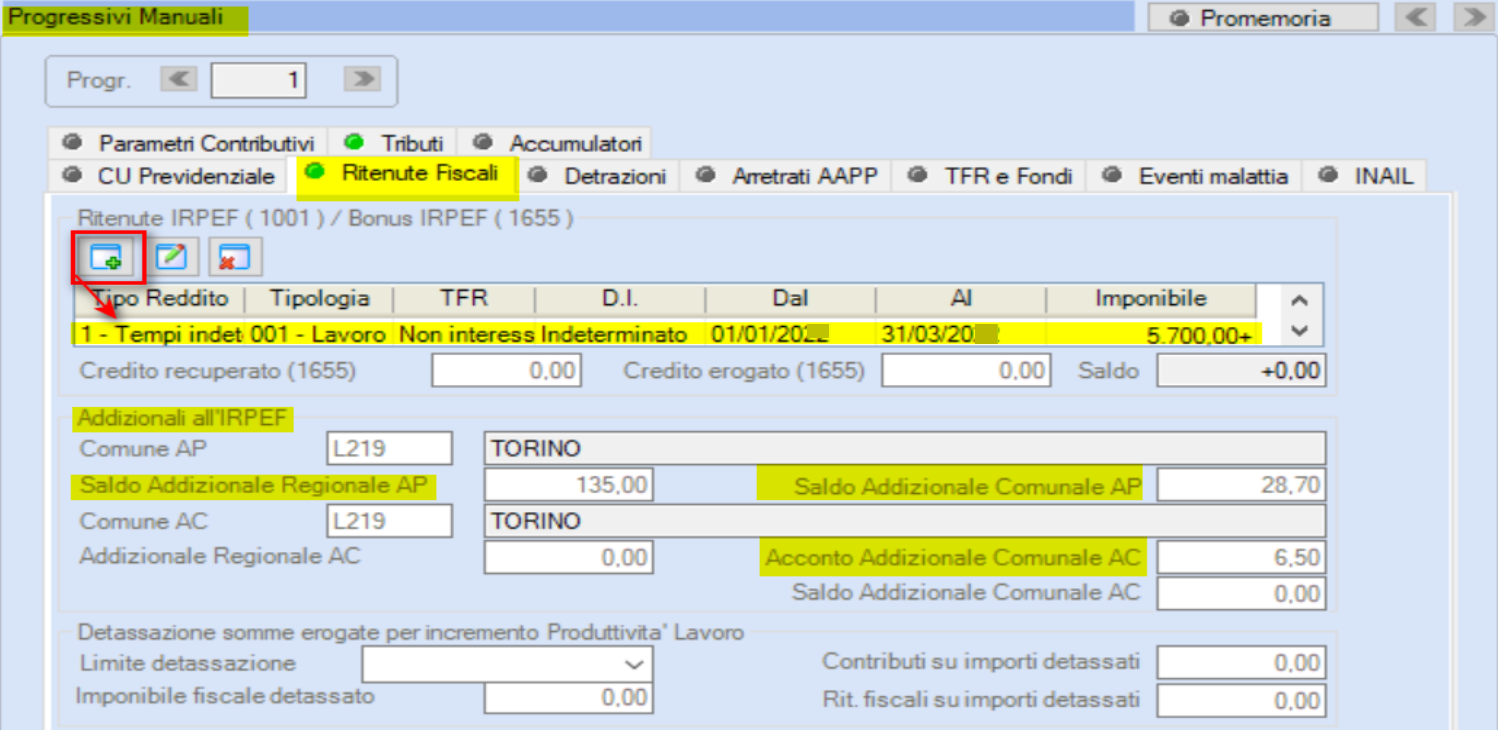Image resolution: width=1501 pixels, height=730 pixels.
Task: Edit Saldo Addizionale Comunale AP value
Action: point(1241,486)
